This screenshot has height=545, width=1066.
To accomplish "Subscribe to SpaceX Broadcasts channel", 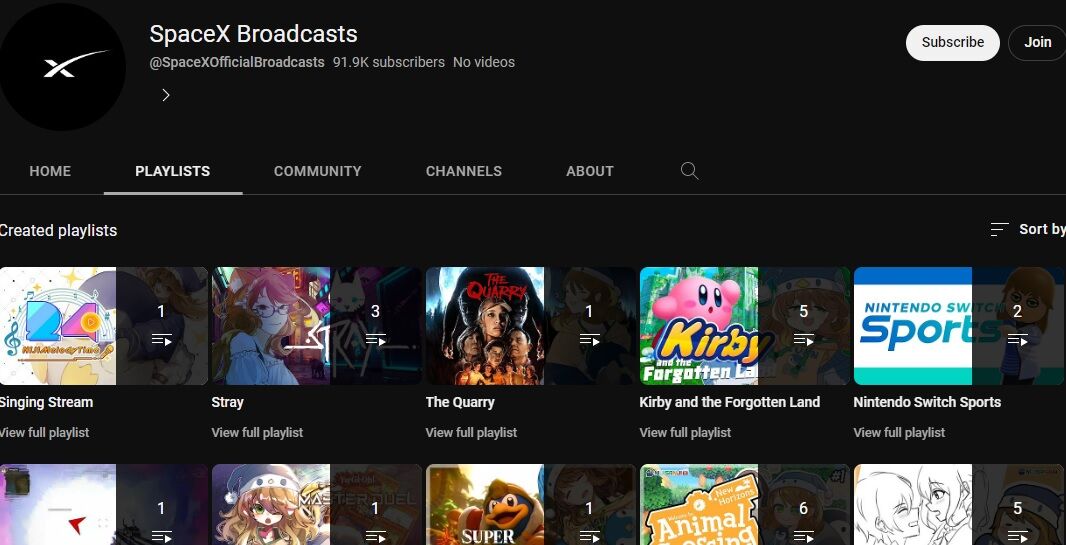I will (952, 43).
